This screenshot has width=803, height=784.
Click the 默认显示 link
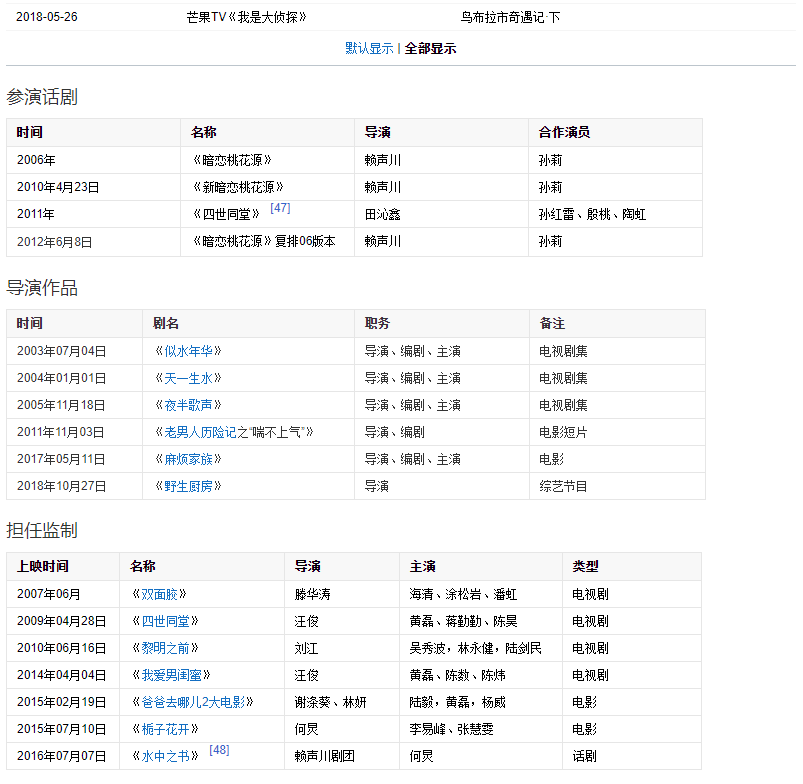click(x=369, y=48)
